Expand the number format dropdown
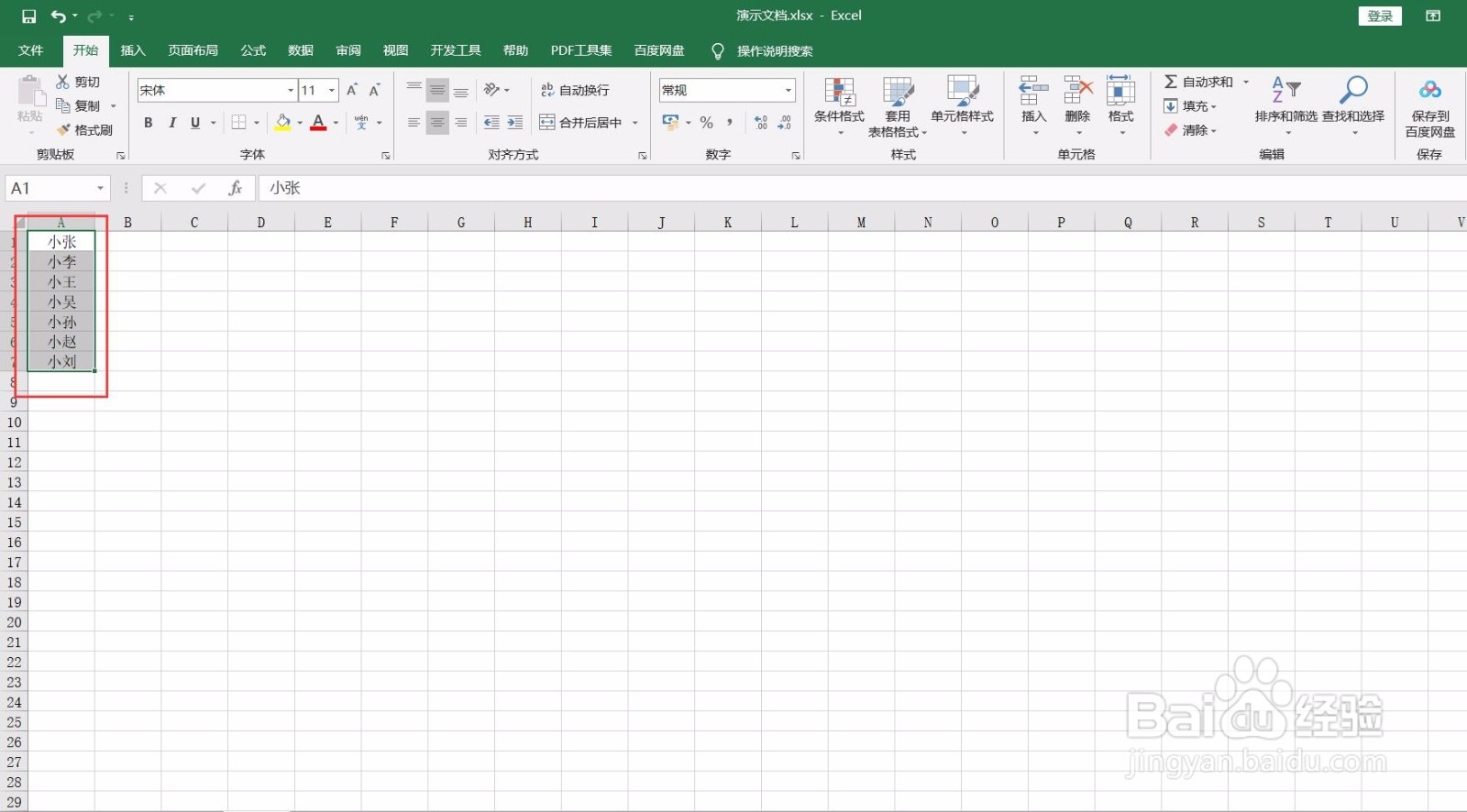1467x812 pixels. click(x=789, y=90)
